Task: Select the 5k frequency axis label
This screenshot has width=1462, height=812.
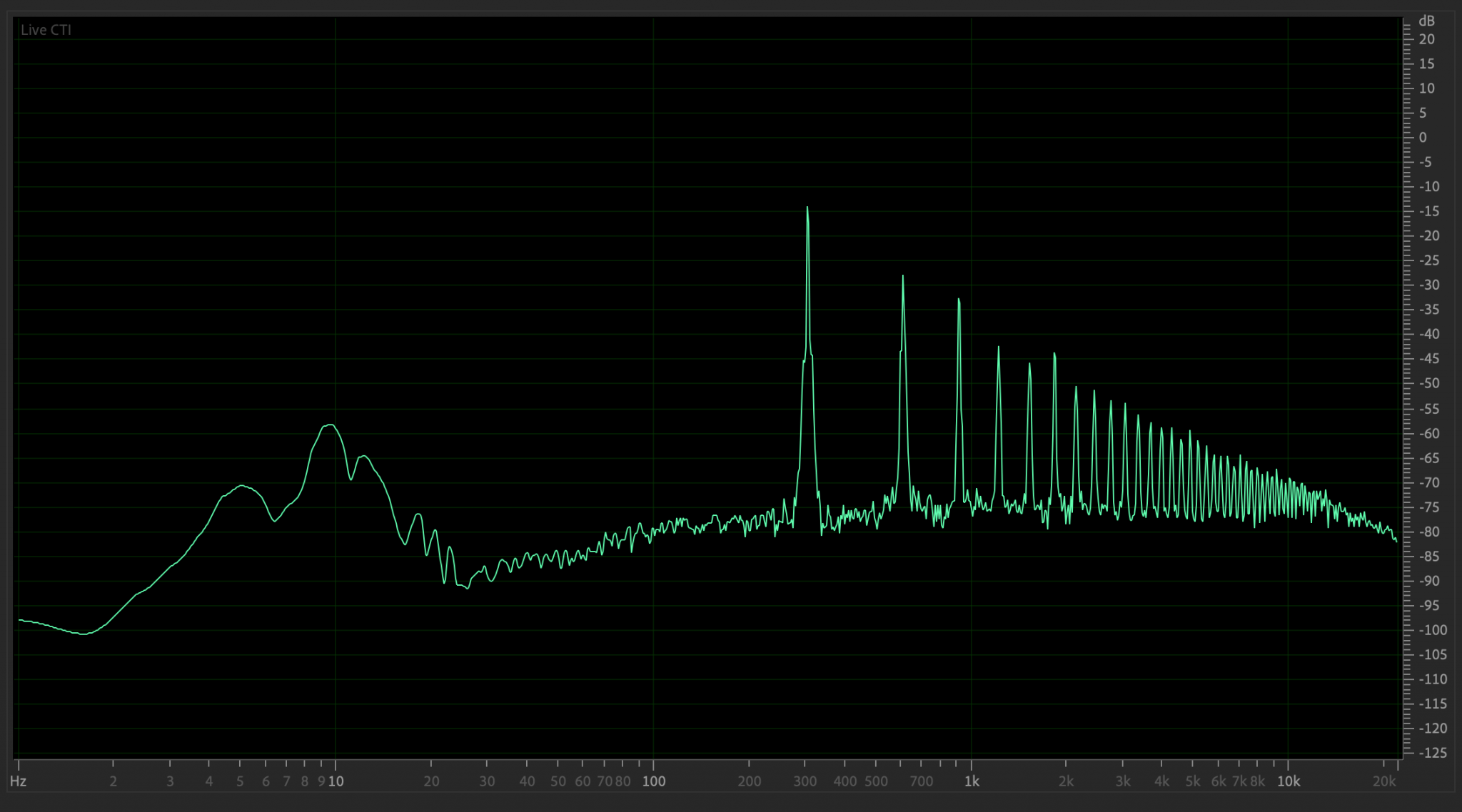Action: point(1193,781)
